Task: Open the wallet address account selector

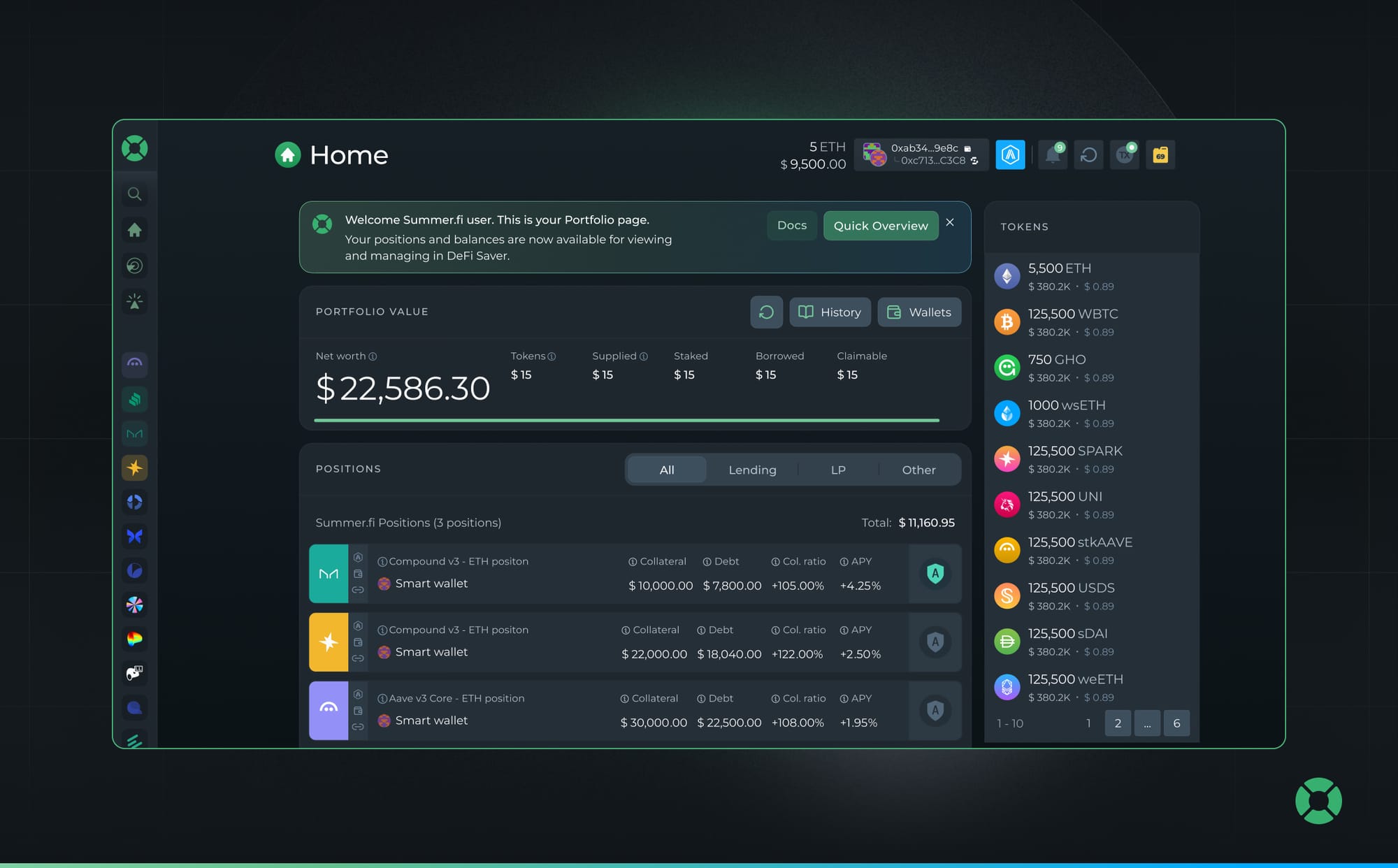Action: point(921,154)
